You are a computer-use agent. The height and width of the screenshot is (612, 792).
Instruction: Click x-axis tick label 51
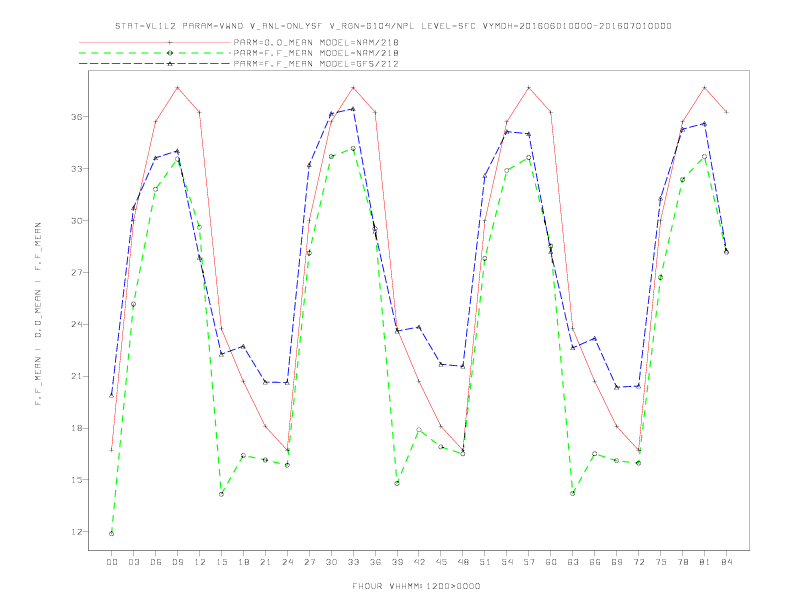[x=485, y=562]
